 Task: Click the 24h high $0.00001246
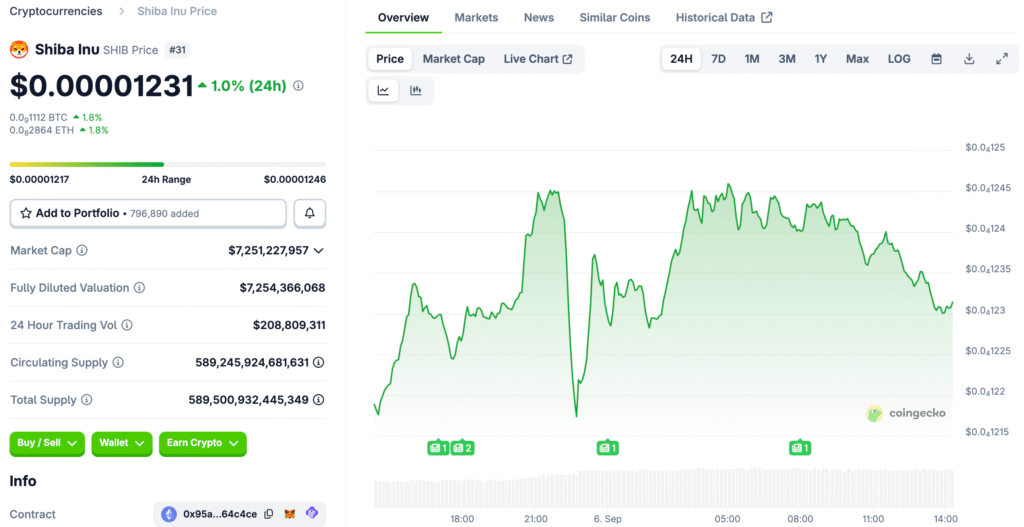tap(295, 180)
